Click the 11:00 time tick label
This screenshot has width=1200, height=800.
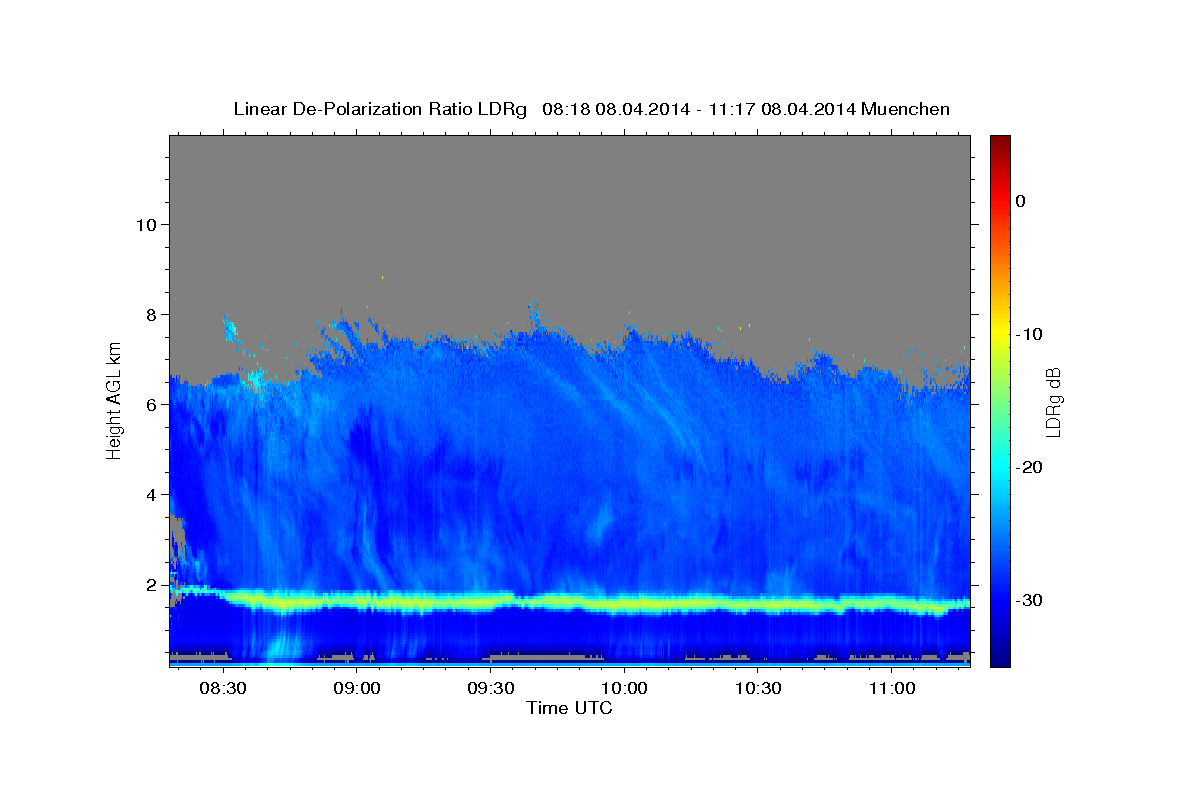click(x=892, y=689)
